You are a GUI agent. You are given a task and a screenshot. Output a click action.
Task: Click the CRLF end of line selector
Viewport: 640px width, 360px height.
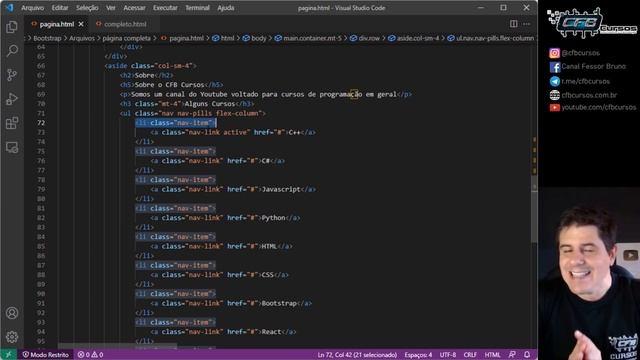(470, 355)
